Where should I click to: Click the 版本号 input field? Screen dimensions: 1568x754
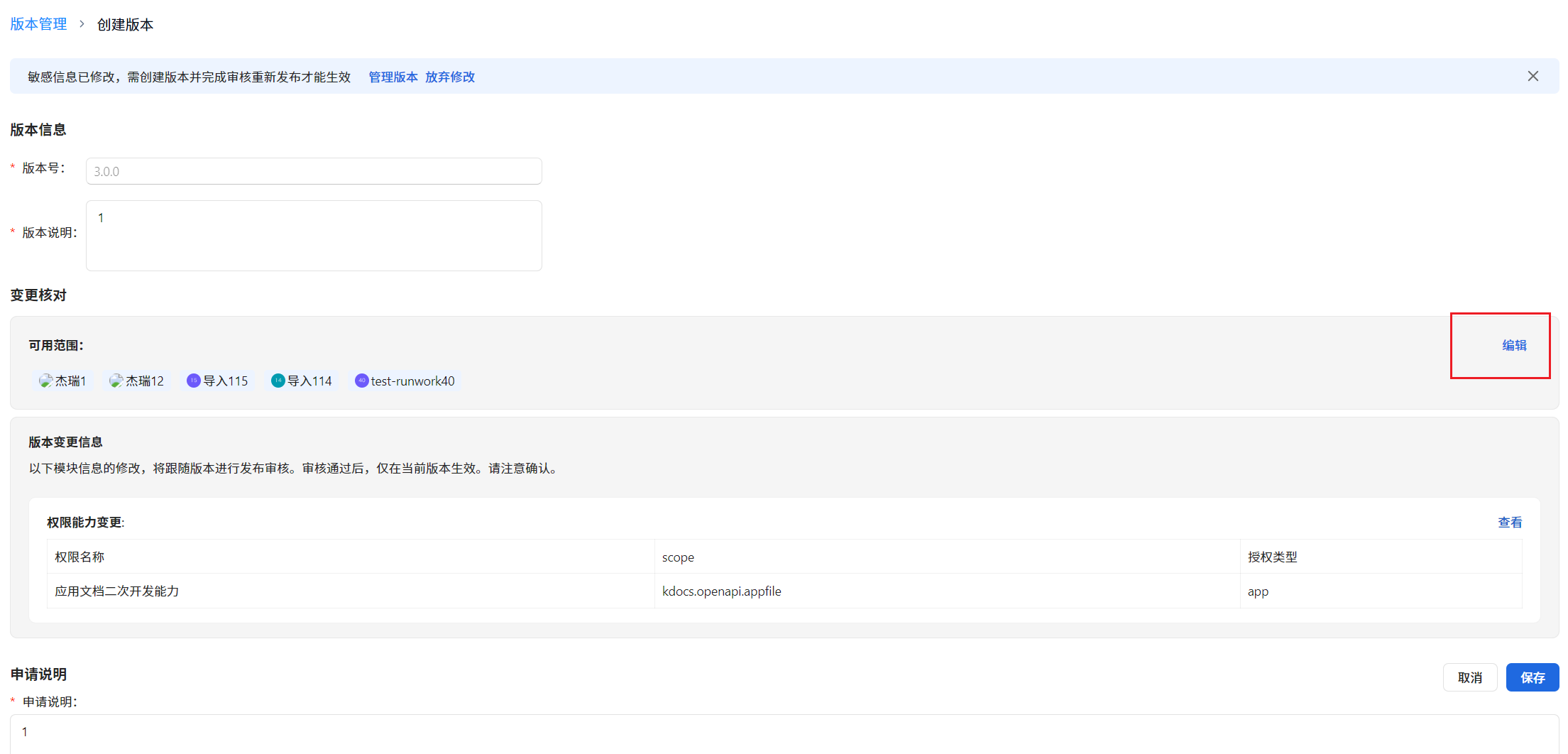point(313,170)
